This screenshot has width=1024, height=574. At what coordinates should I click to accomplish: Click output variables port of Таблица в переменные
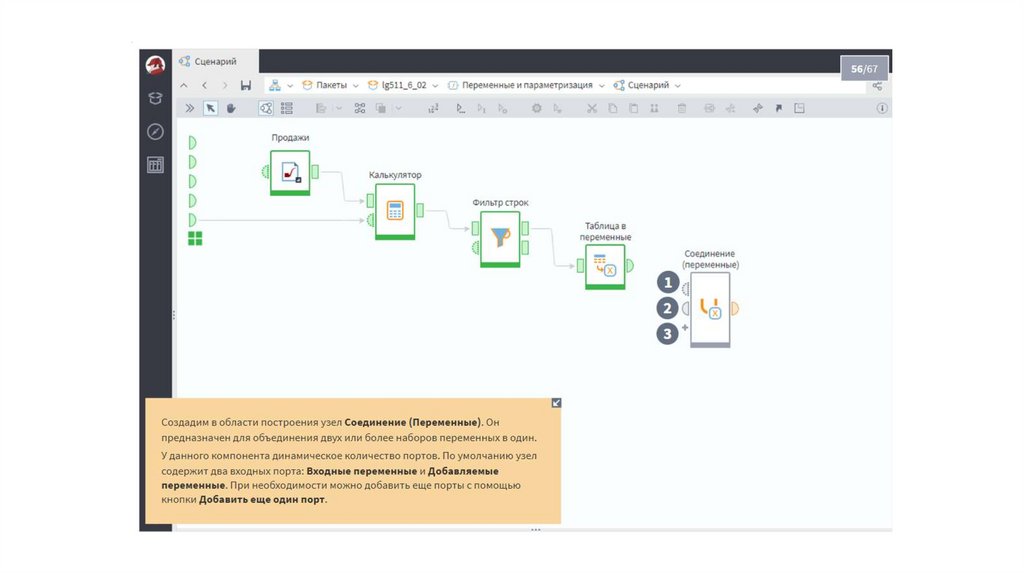630,265
